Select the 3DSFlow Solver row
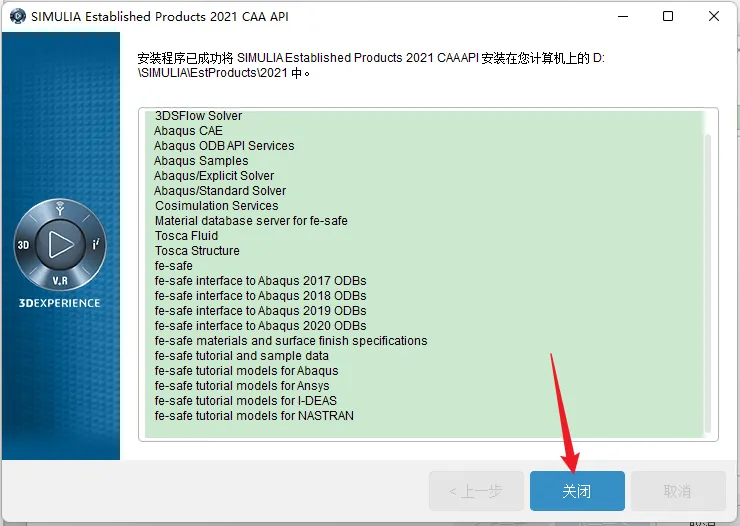 (x=198, y=116)
